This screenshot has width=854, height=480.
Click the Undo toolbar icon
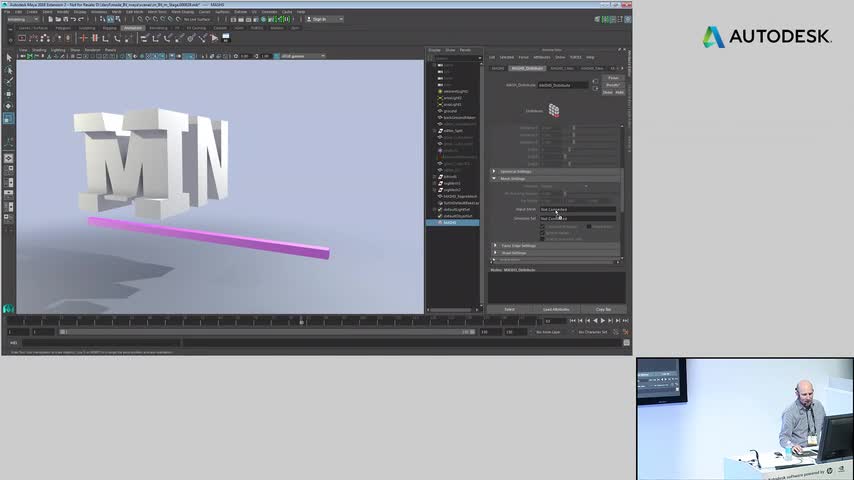pyautogui.click(x=73, y=19)
